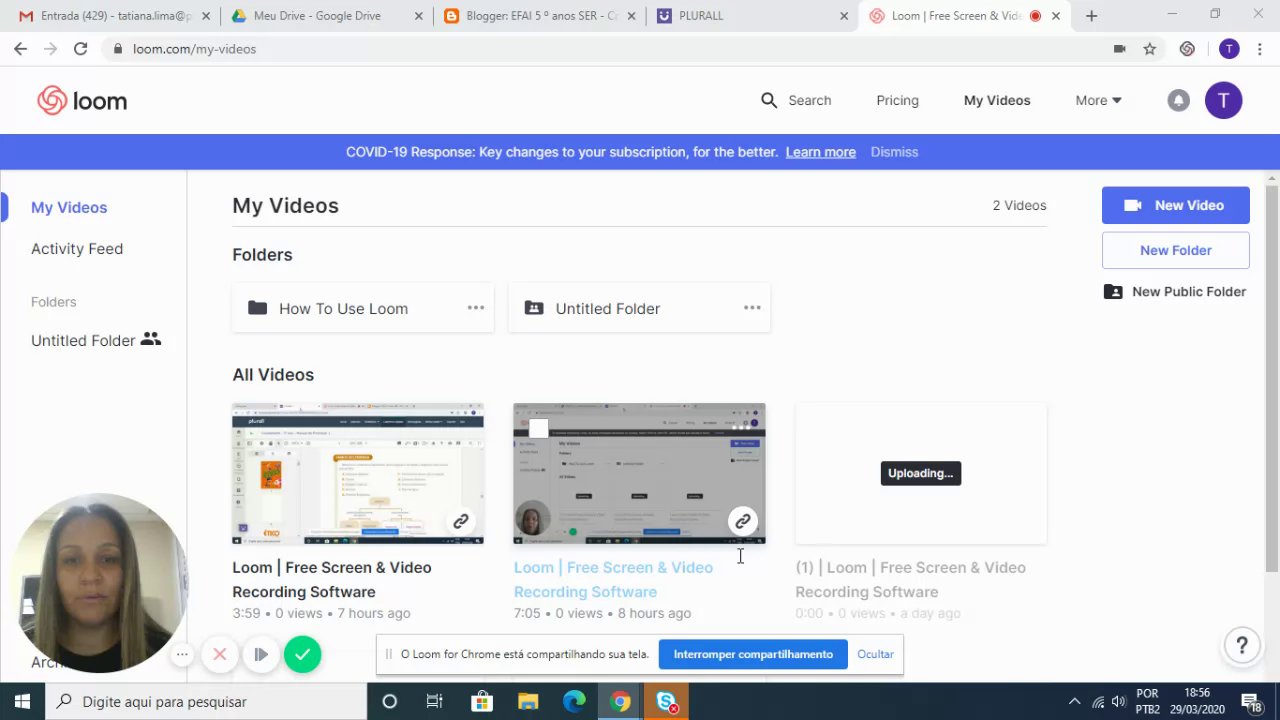Screen dimensions: 1280x720
Task: Open Cortana circle on taskbar
Action: (x=389, y=701)
